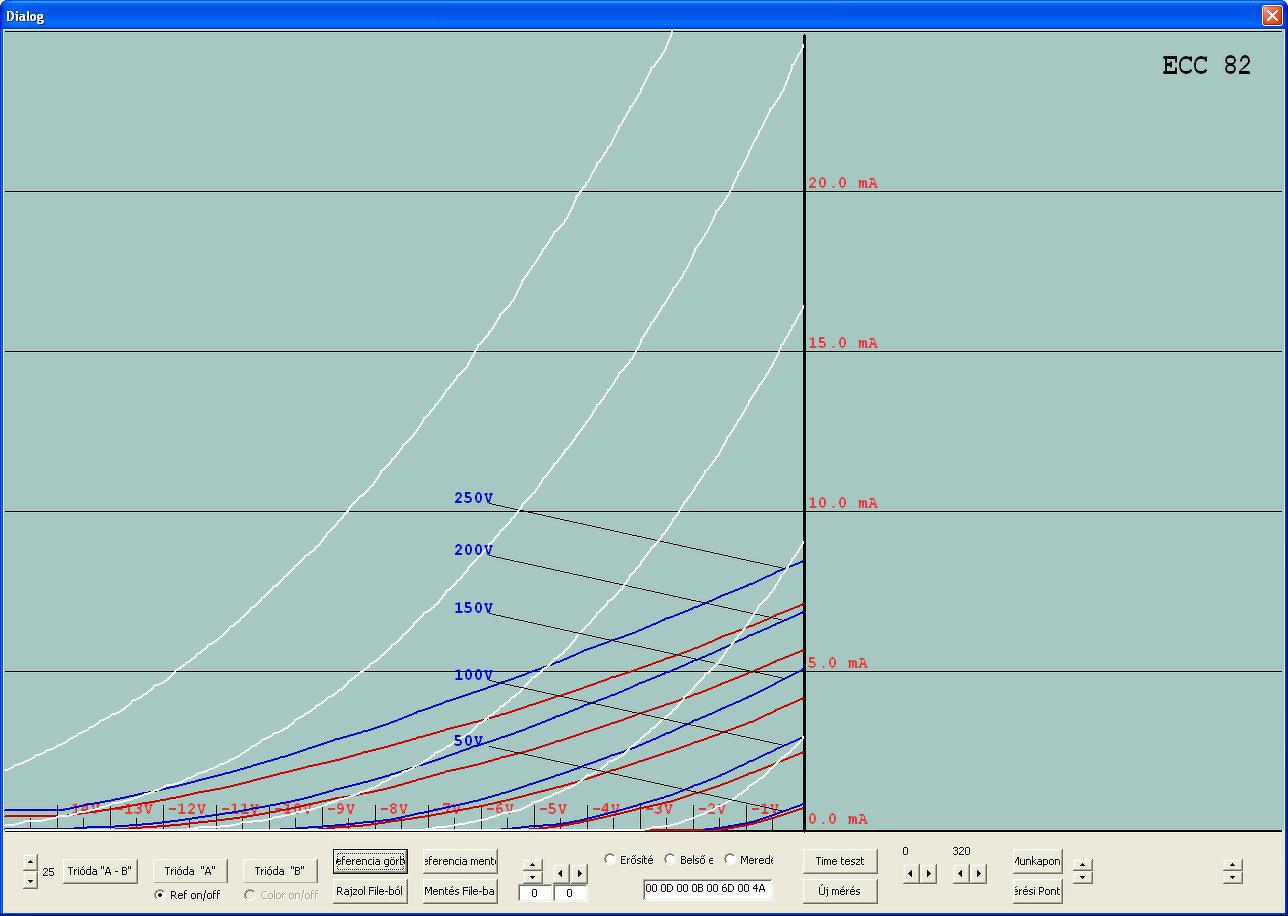This screenshot has width=1288, height=916.
Task: Select the Erősítés radio option
Action: 610,860
